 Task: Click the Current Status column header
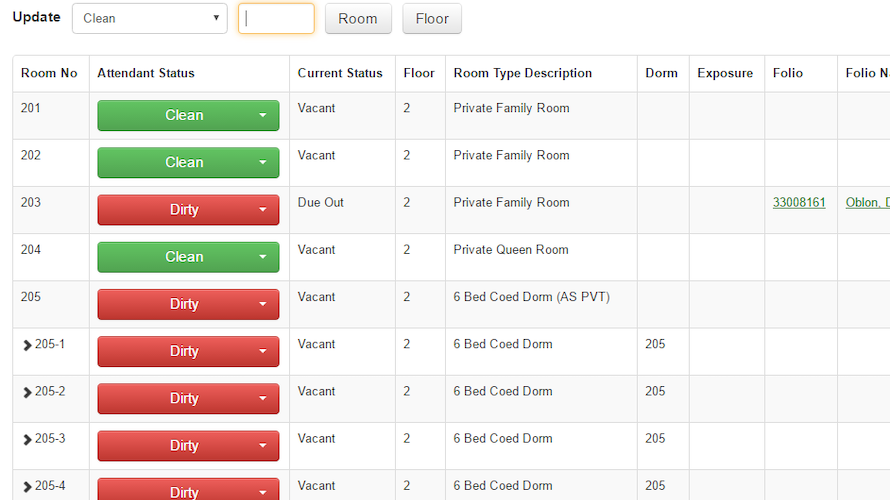[x=340, y=73]
